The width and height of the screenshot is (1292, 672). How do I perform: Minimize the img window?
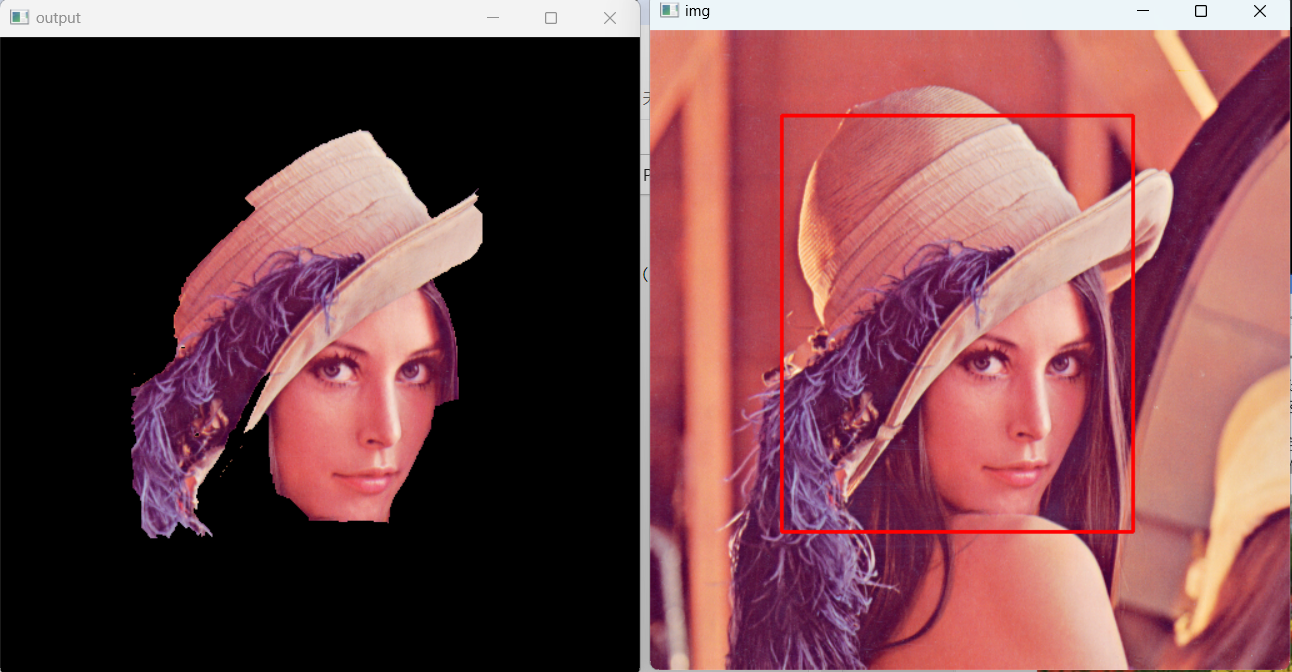[x=1143, y=11]
